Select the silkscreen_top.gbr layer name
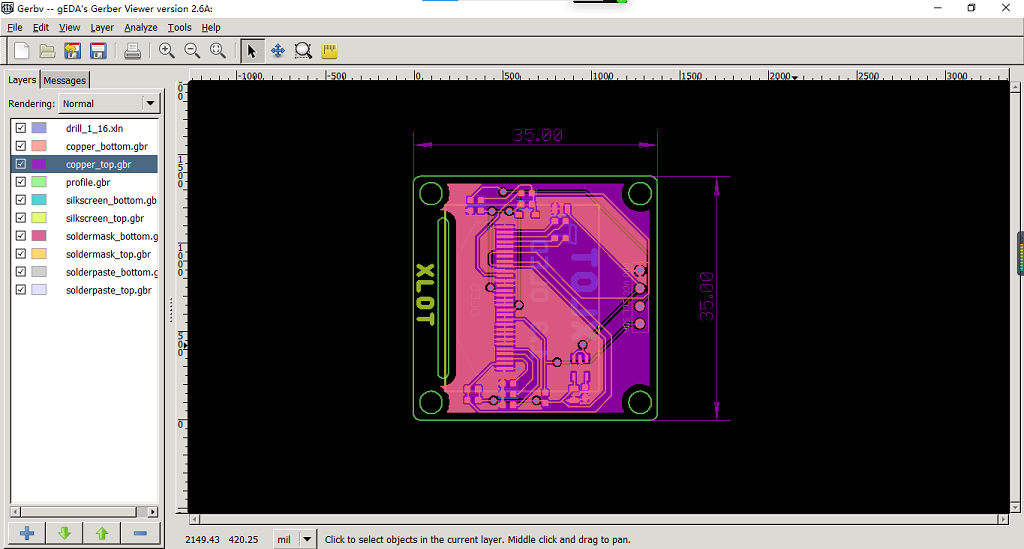The width and height of the screenshot is (1024, 549). pyautogui.click(x=104, y=218)
